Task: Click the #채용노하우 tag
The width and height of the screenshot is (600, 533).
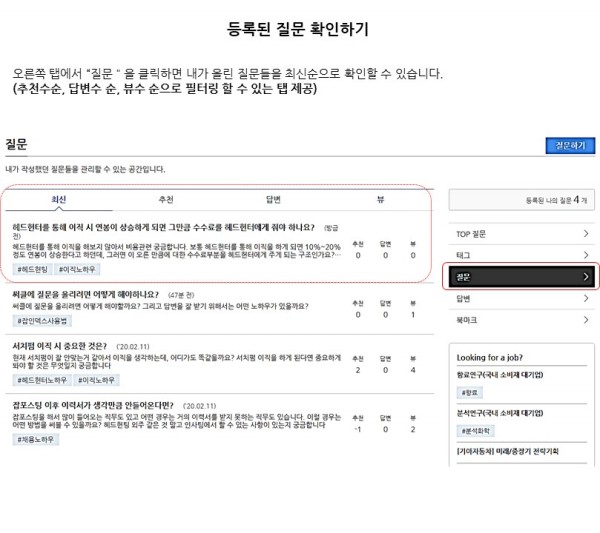Action: pyautogui.click(x=37, y=440)
